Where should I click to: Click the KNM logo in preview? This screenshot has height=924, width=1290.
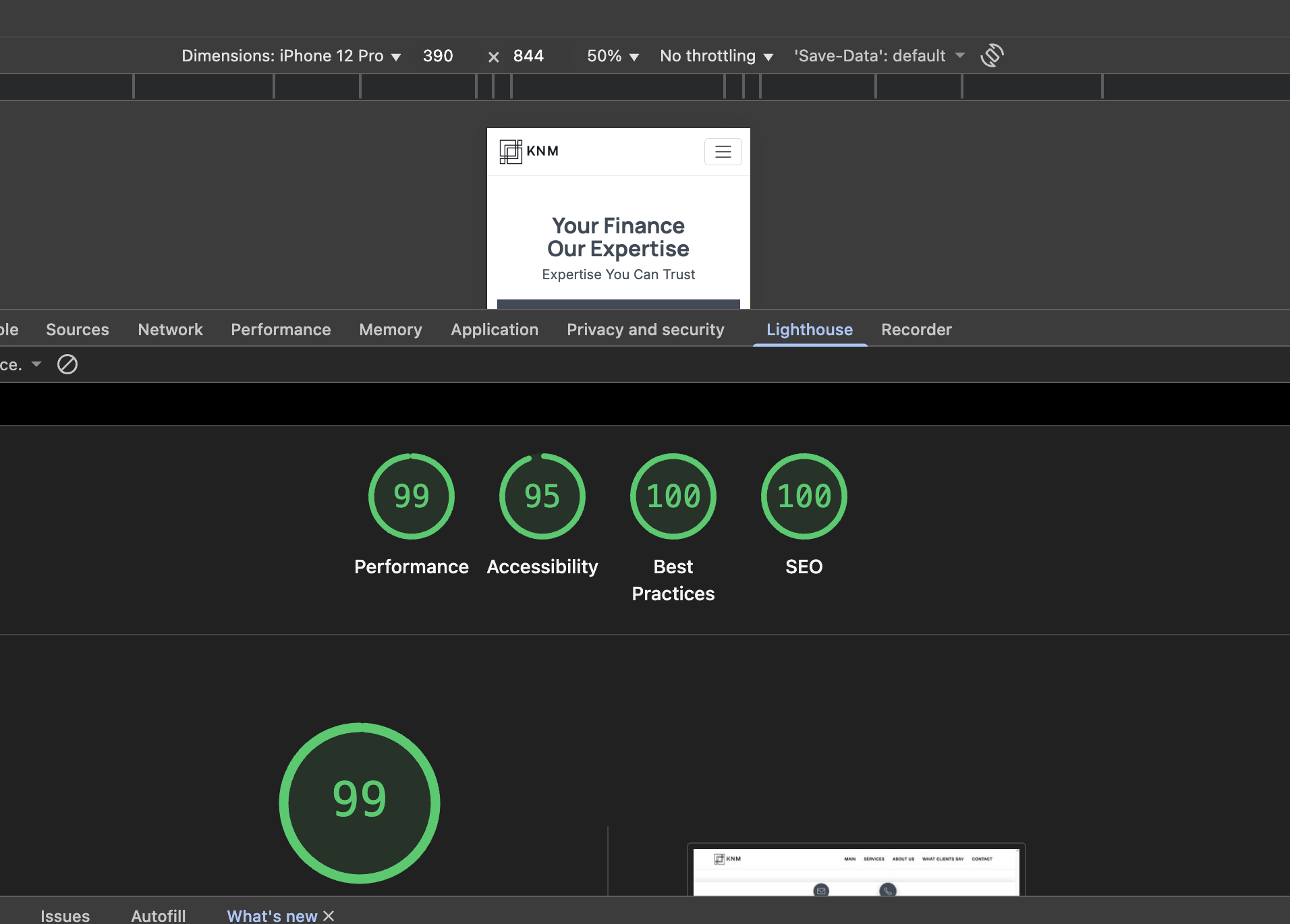tap(529, 151)
